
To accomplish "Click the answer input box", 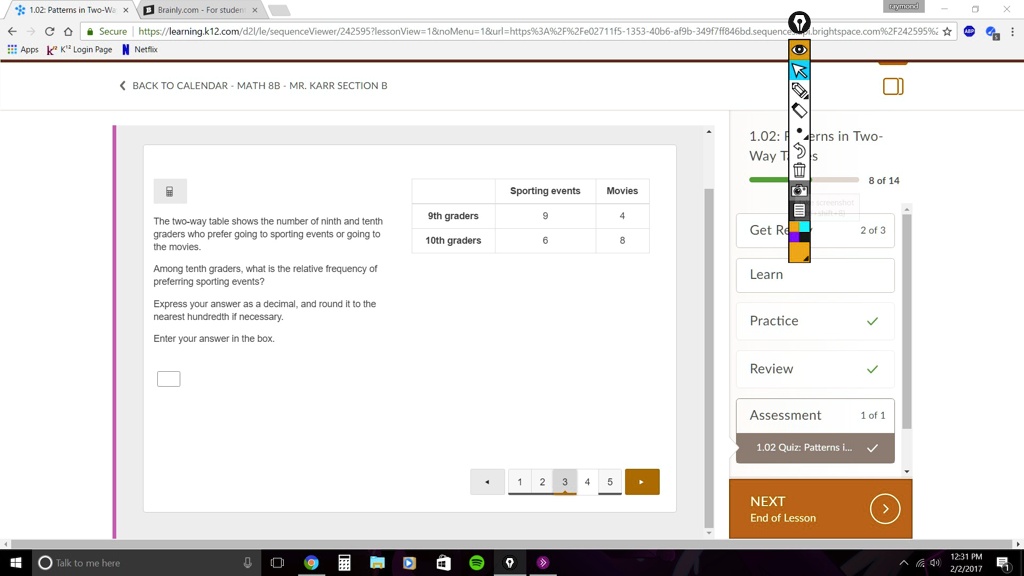I will [x=168, y=378].
